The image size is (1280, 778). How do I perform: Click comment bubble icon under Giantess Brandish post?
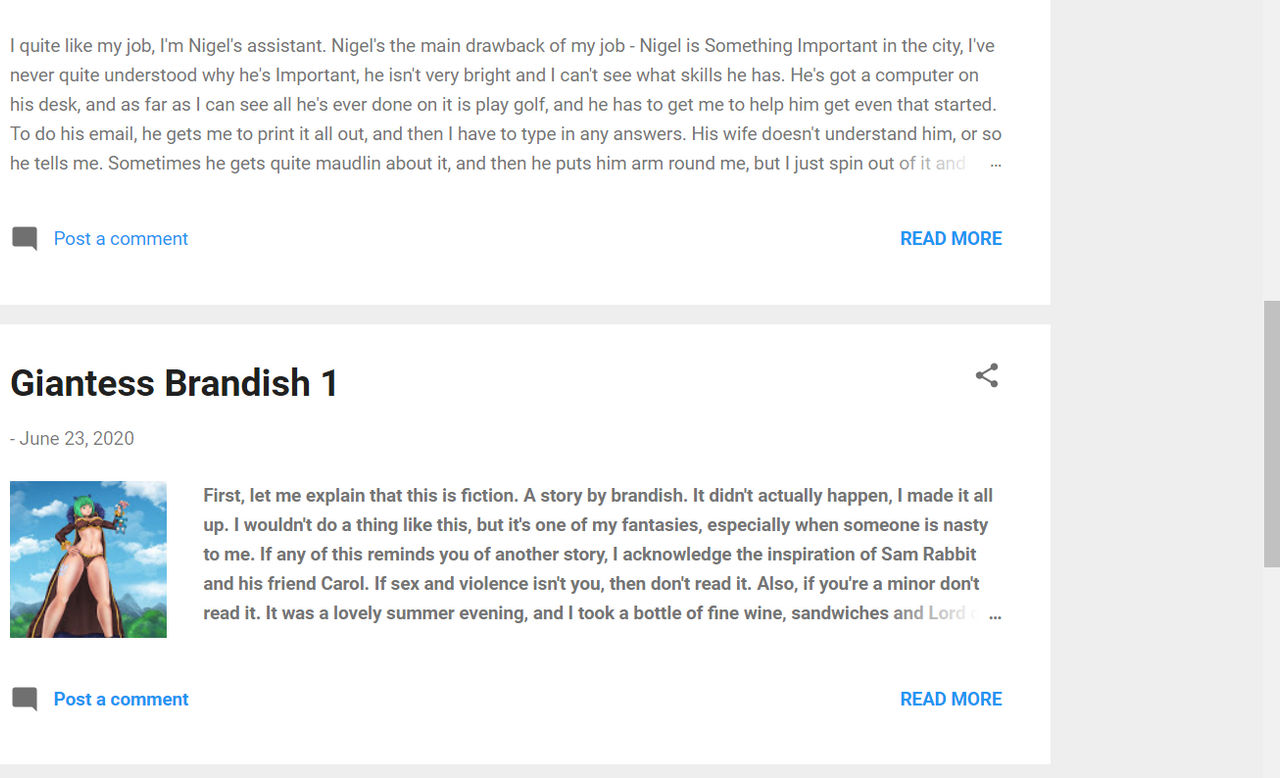[x=25, y=699]
